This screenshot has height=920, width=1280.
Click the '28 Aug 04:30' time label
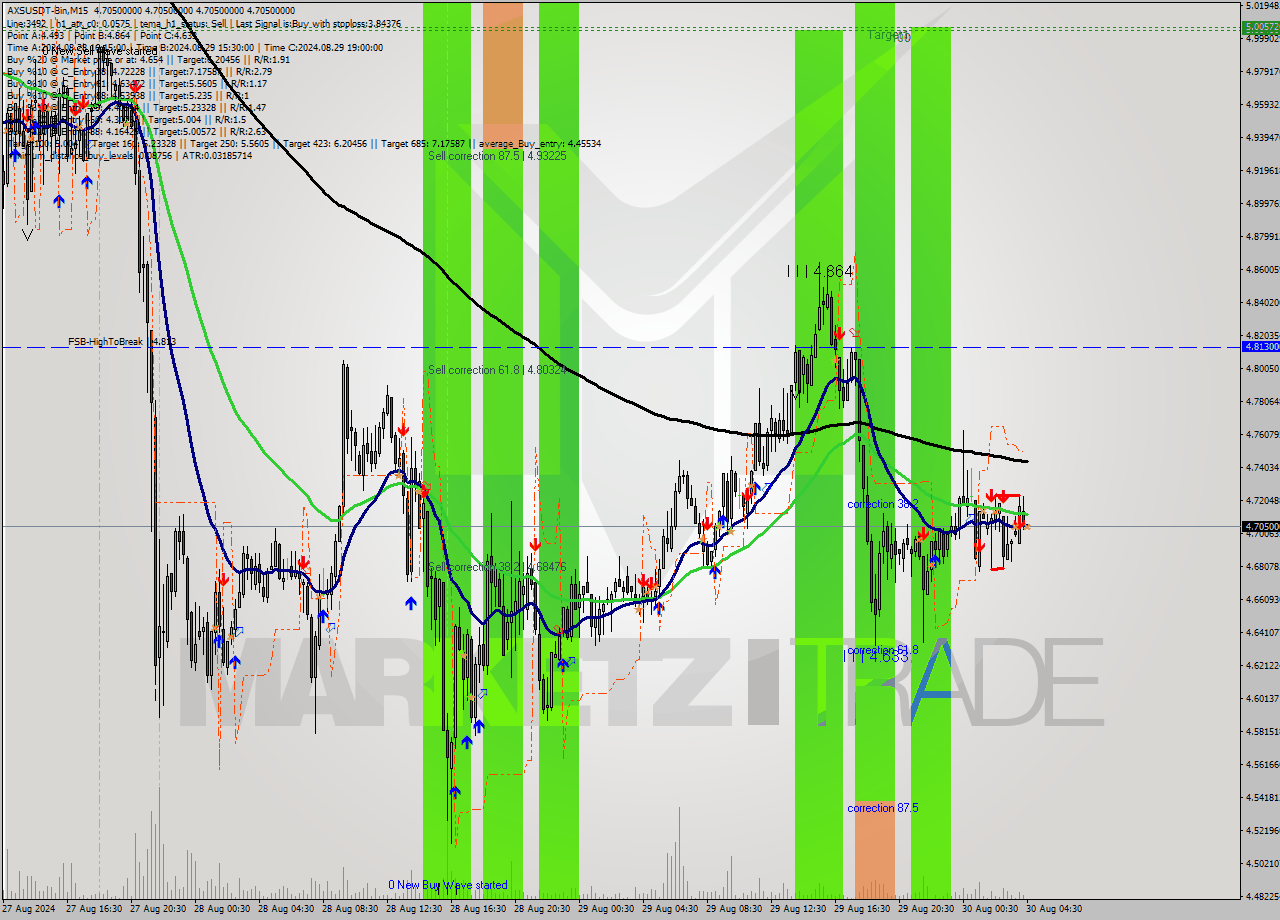point(287,909)
